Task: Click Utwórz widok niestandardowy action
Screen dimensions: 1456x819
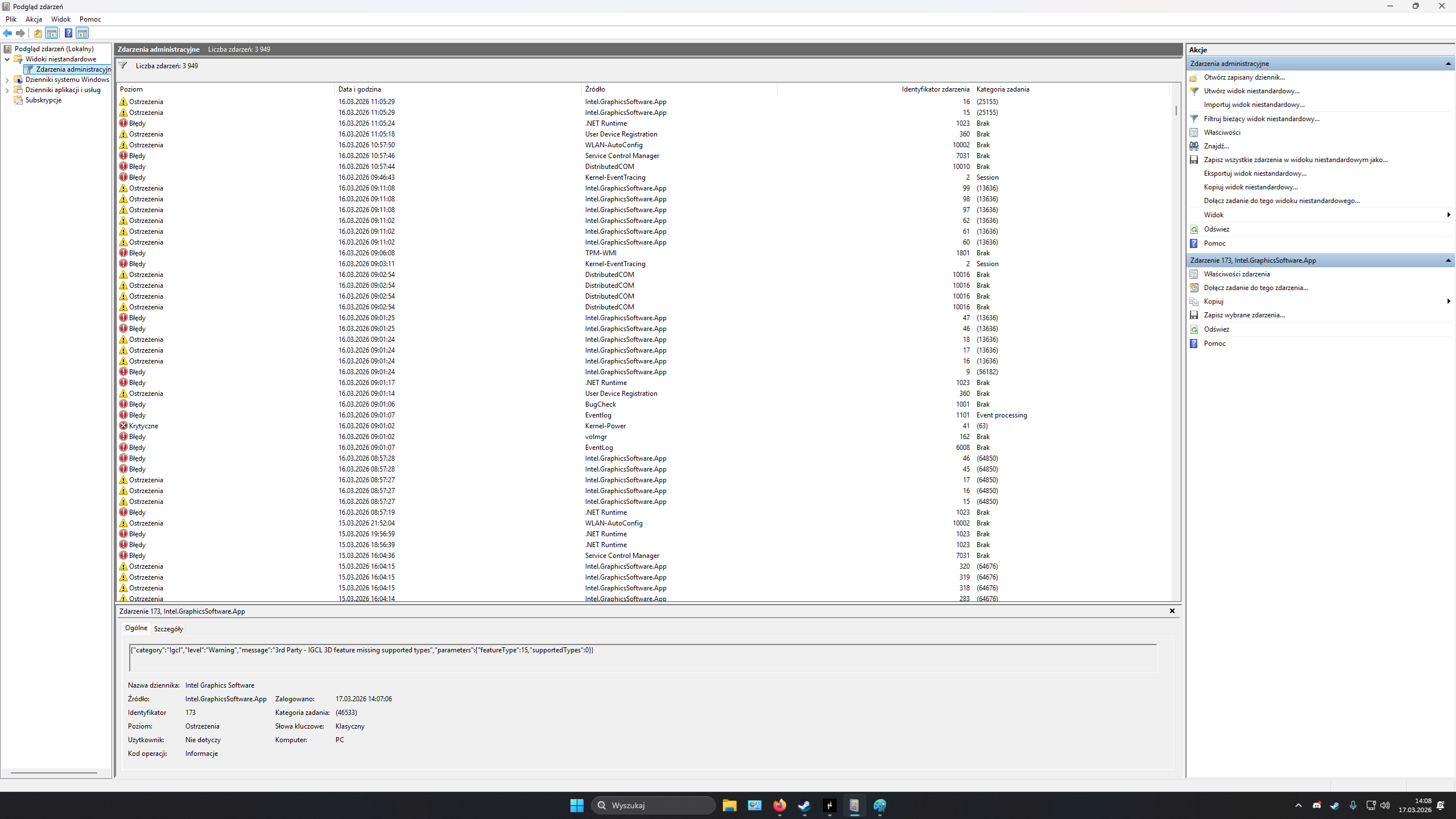Action: [1251, 91]
